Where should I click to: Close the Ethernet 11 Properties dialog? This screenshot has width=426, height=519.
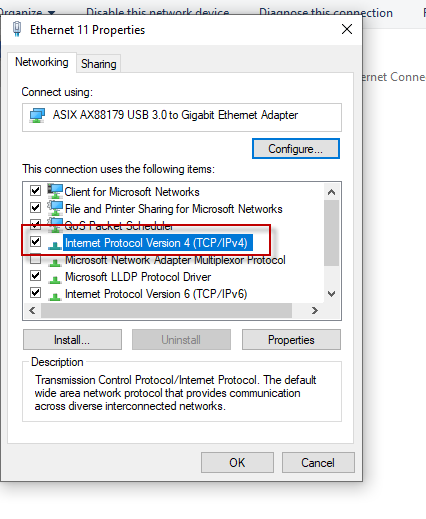coord(347,29)
